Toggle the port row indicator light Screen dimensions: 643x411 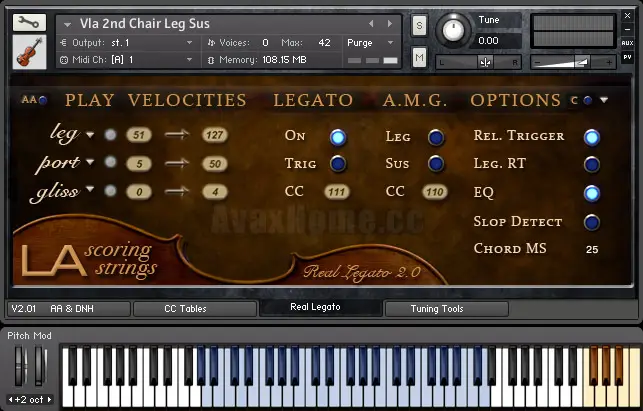coord(110,162)
